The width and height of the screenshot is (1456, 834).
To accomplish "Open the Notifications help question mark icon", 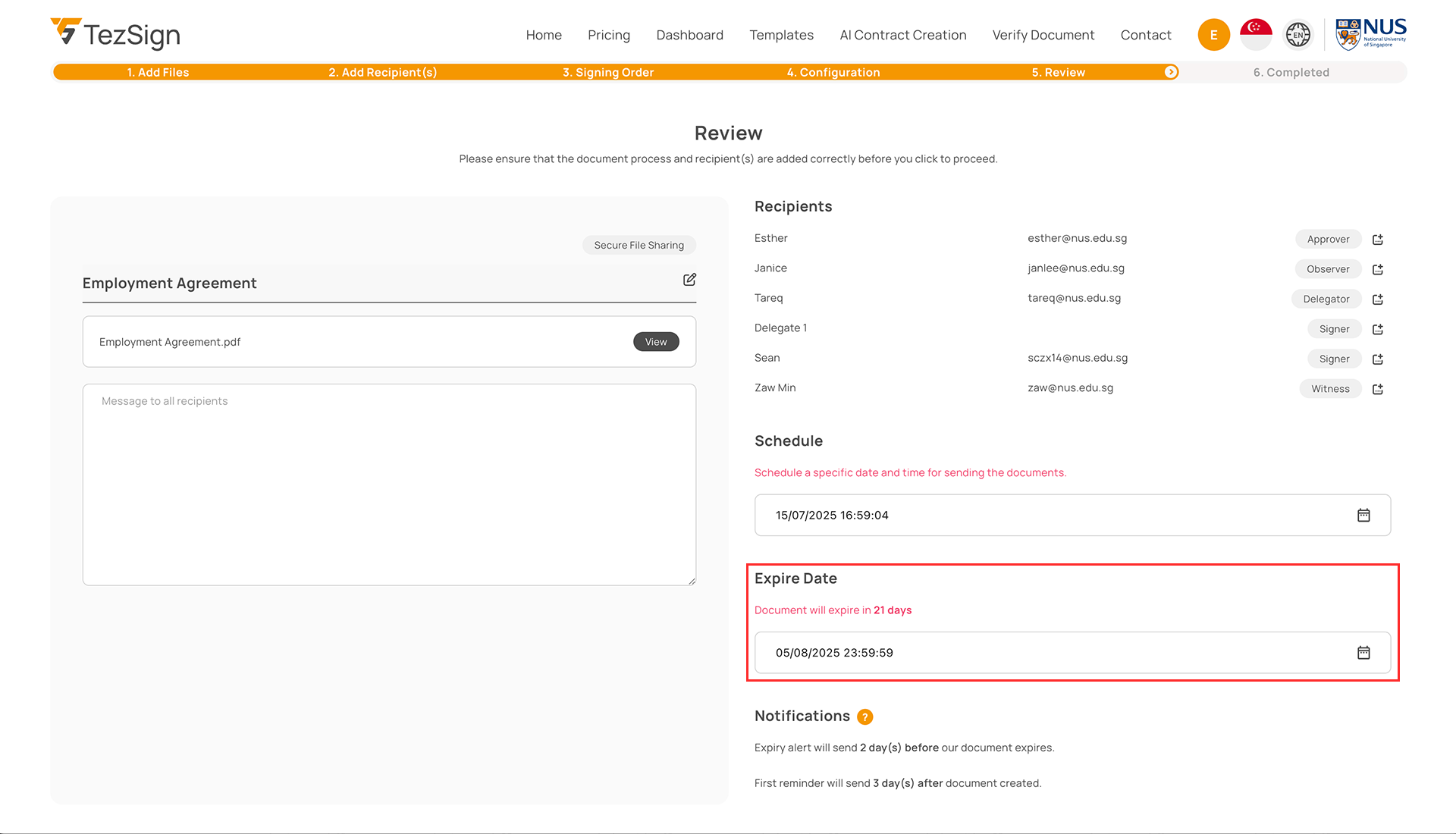I will point(864,717).
